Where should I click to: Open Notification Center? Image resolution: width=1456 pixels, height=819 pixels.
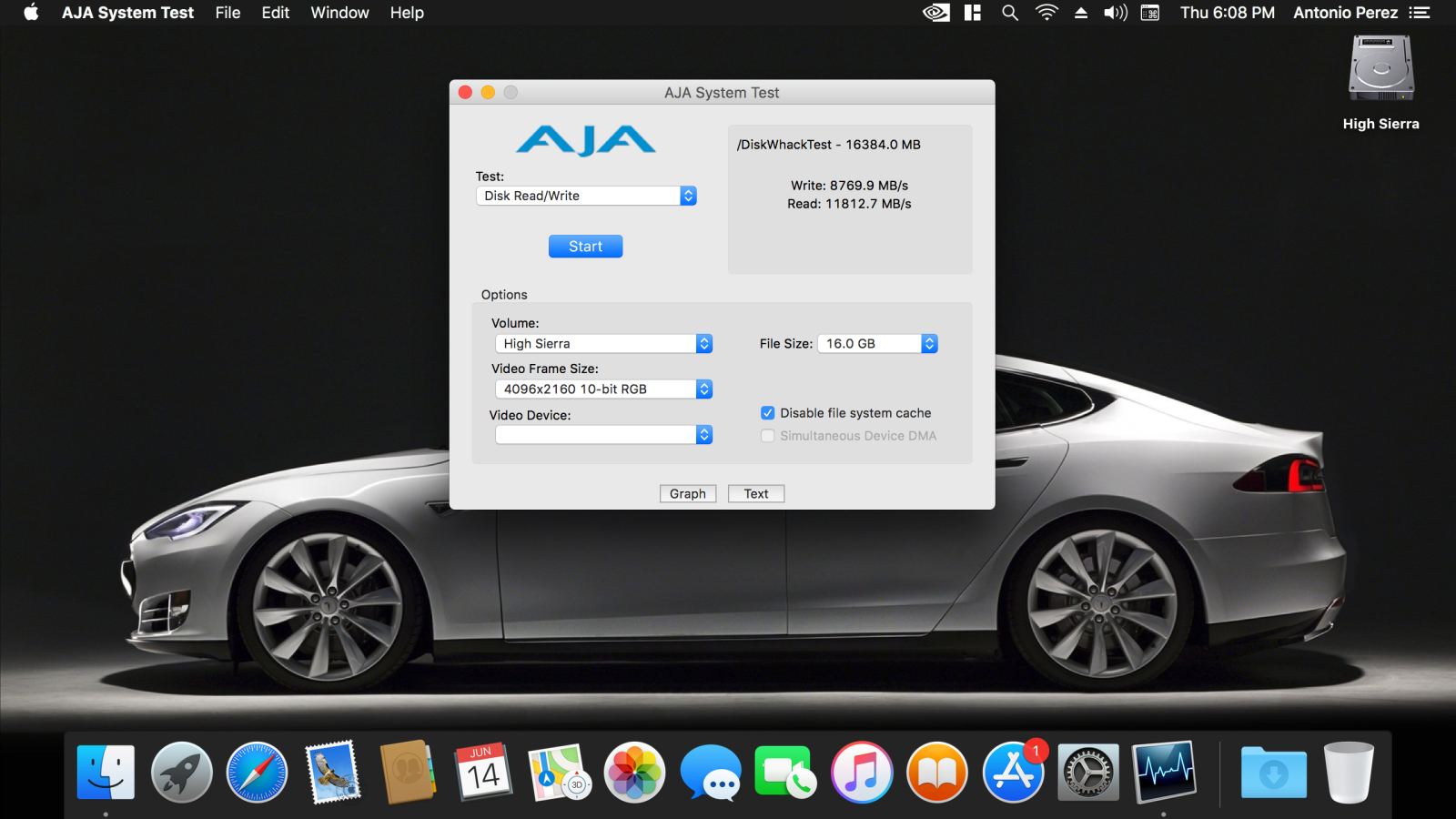(x=1420, y=13)
